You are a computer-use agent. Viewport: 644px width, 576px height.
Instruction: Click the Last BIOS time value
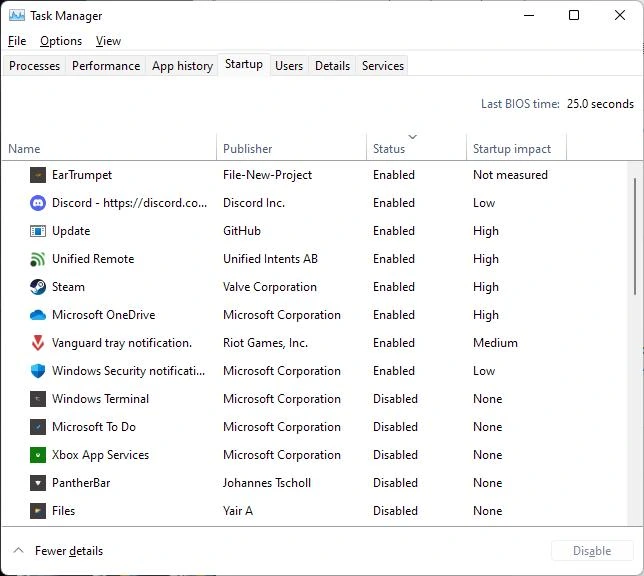click(600, 104)
